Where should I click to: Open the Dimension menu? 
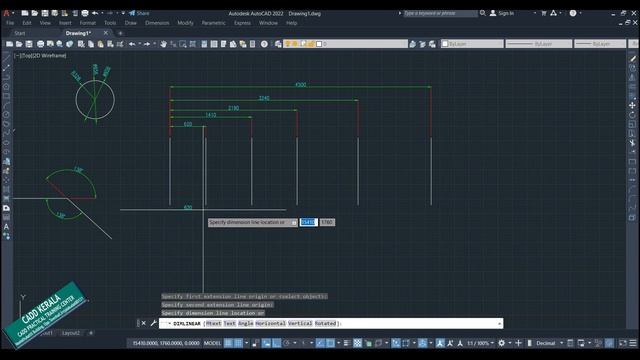pyautogui.click(x=157, y=23)
